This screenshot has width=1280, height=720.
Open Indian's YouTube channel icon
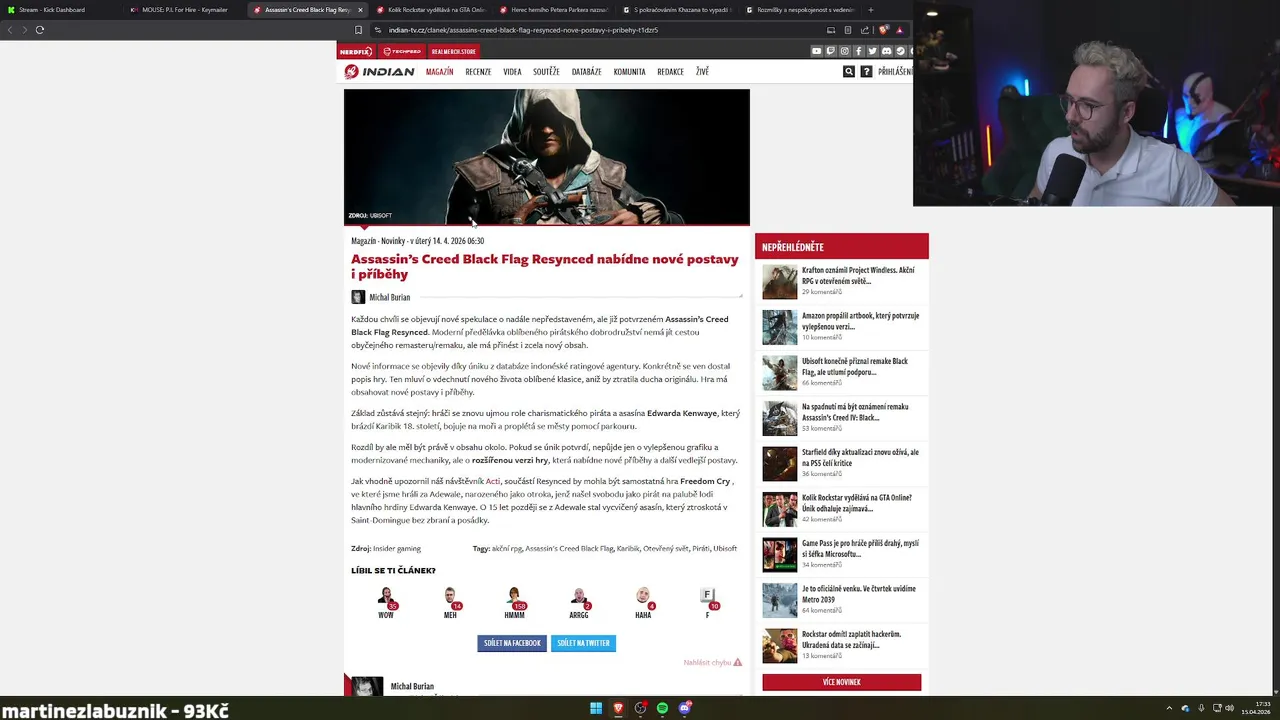point(817,51)
